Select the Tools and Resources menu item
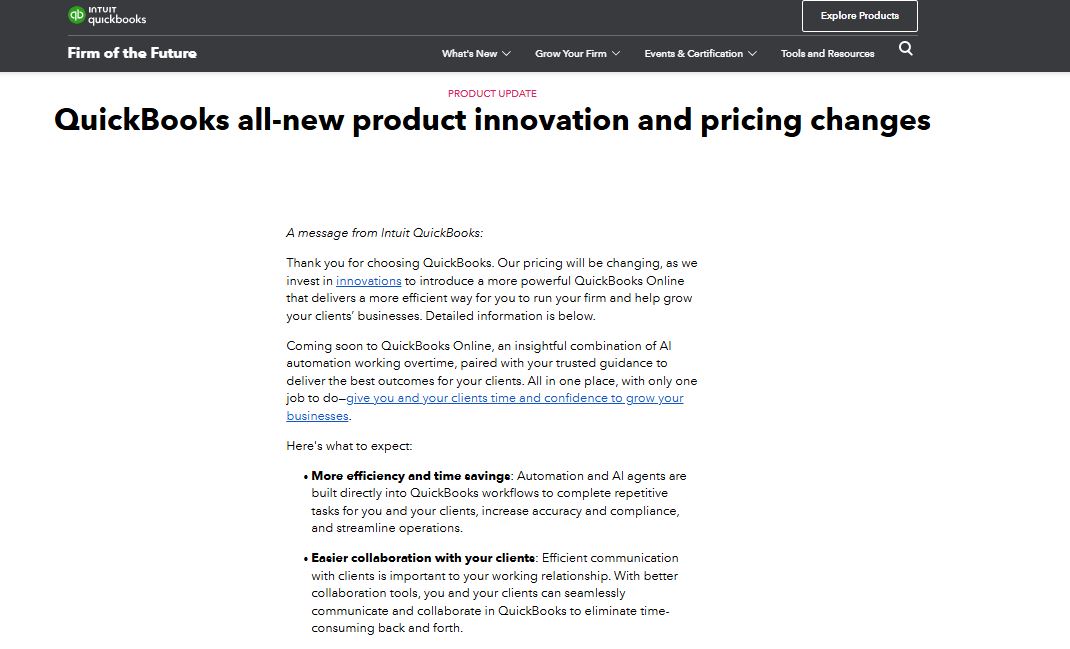Viewport: 1070px width, 649px height. (827, 54)
